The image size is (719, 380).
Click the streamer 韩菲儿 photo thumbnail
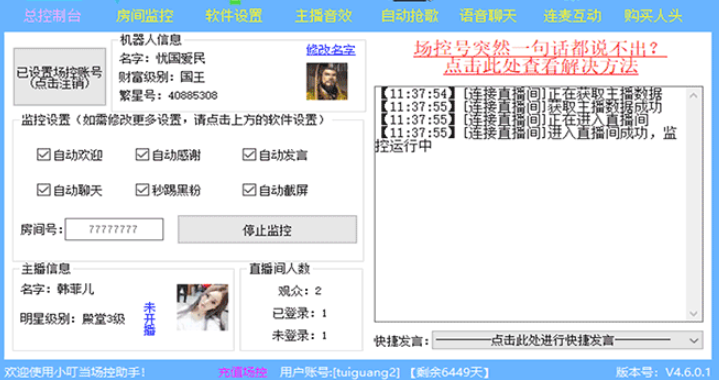[202, 307]
